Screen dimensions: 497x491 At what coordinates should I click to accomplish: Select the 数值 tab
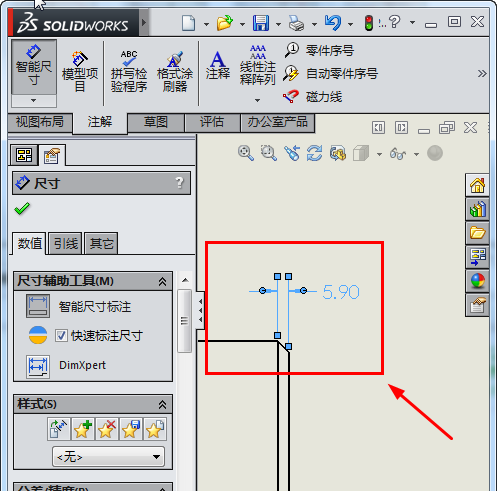(x=30, y=244)
